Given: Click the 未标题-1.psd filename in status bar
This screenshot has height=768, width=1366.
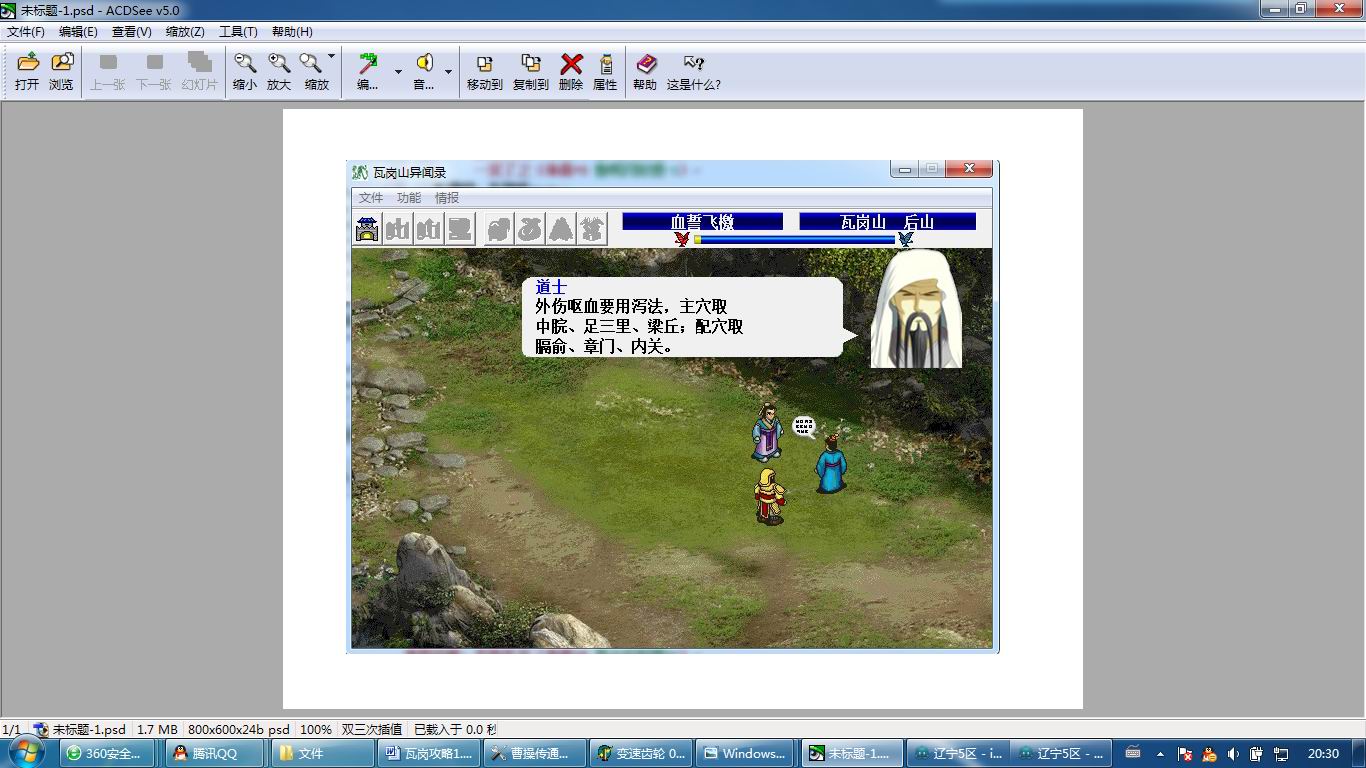Looking at the screenshot, I should coord(89,730).
